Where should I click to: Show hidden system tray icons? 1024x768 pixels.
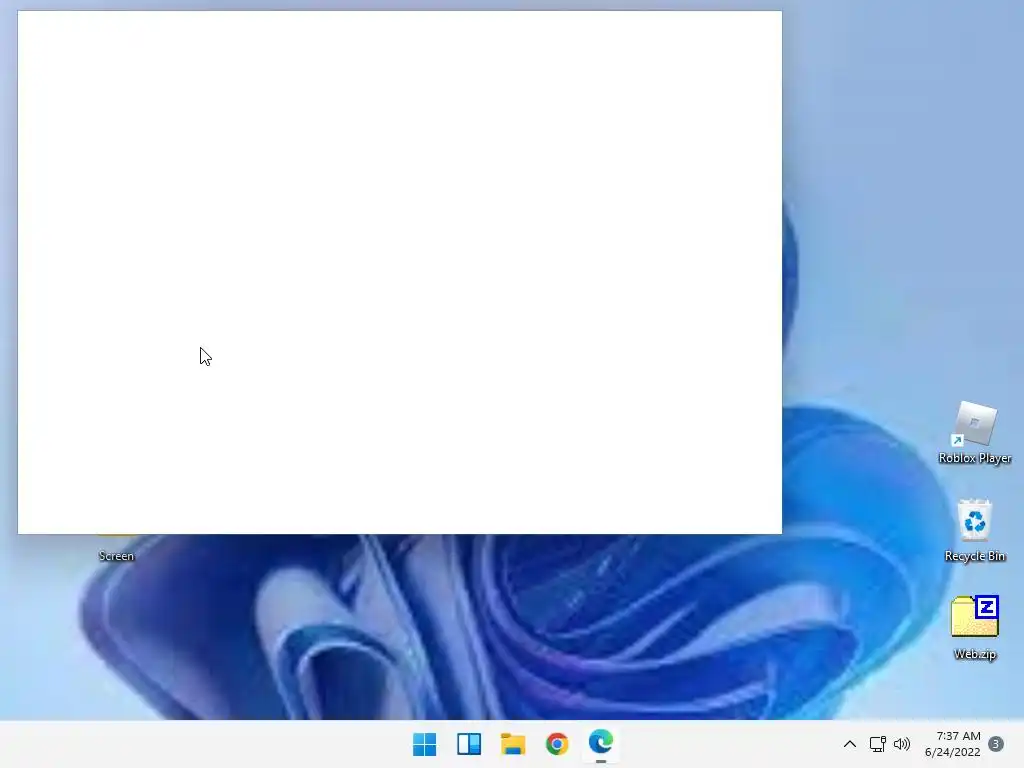[x=850, y=744]
